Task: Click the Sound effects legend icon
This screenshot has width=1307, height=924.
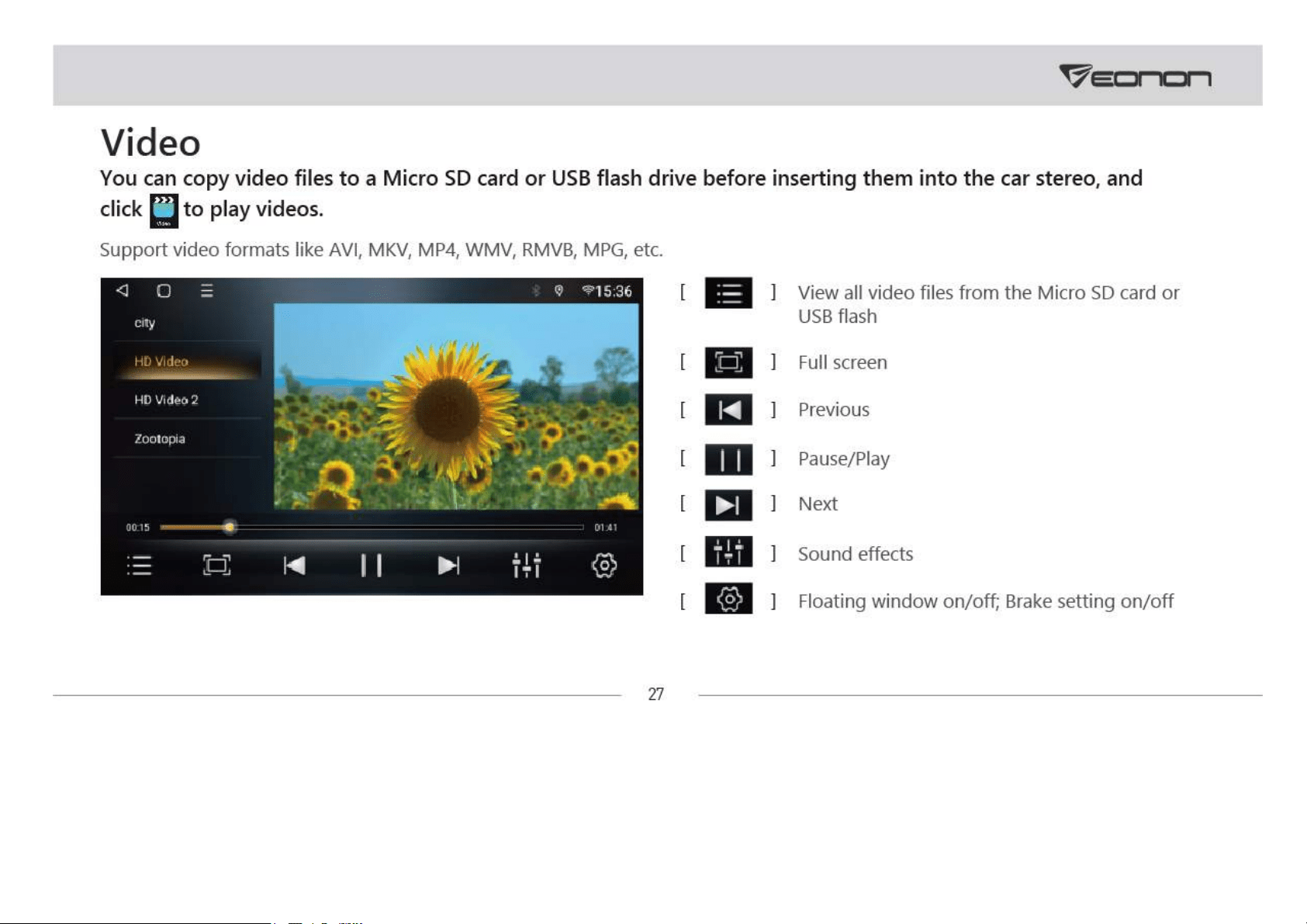Action: tap(728, 552)
